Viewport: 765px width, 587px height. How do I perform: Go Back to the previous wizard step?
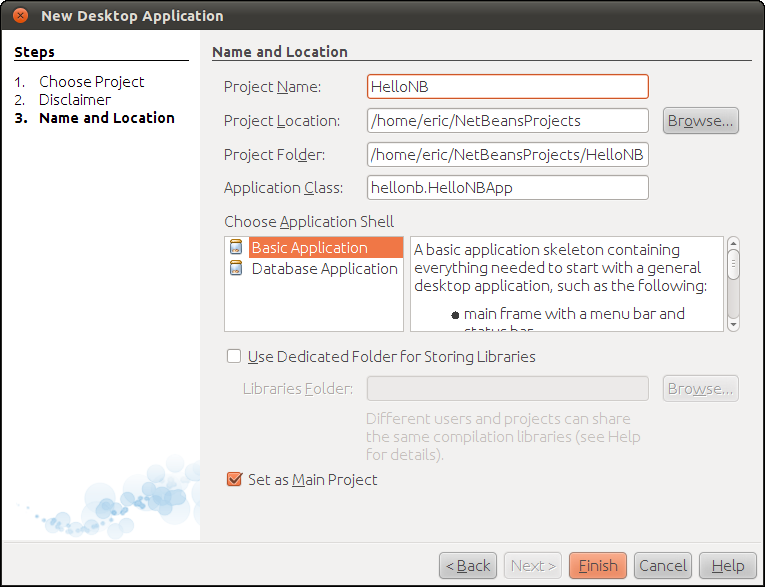468,566
